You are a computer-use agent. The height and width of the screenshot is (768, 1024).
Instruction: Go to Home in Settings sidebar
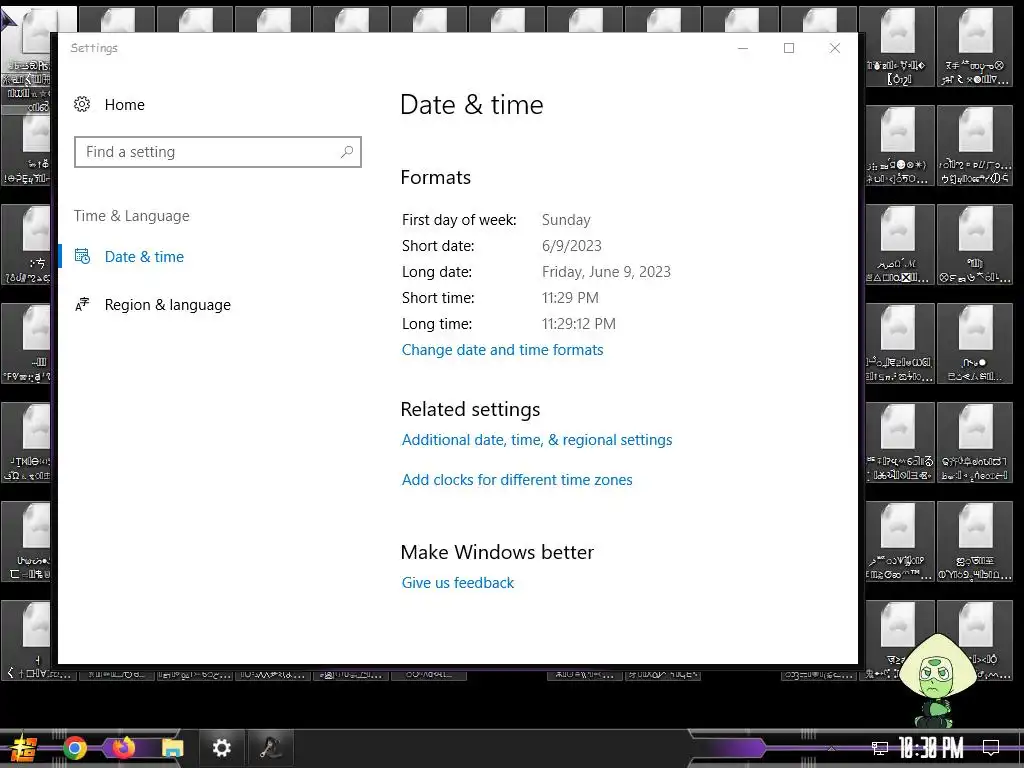coord(124,104)
